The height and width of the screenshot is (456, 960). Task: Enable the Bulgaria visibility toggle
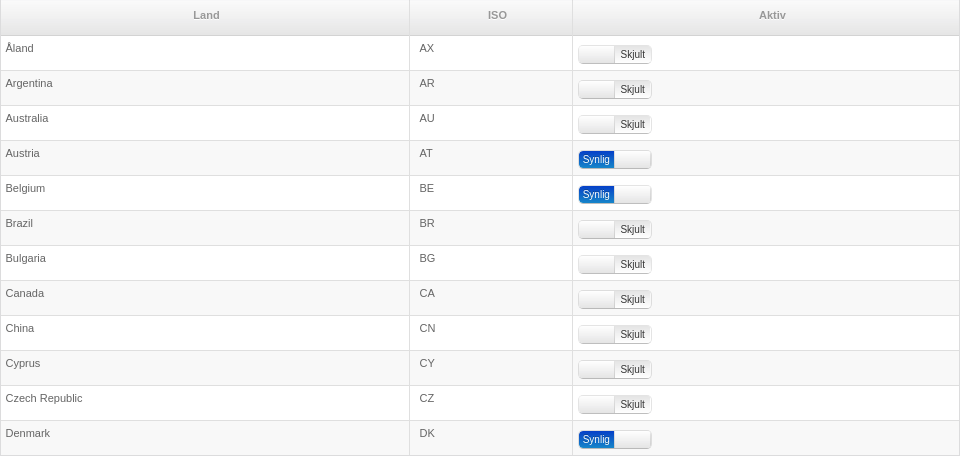click(614, 264)
